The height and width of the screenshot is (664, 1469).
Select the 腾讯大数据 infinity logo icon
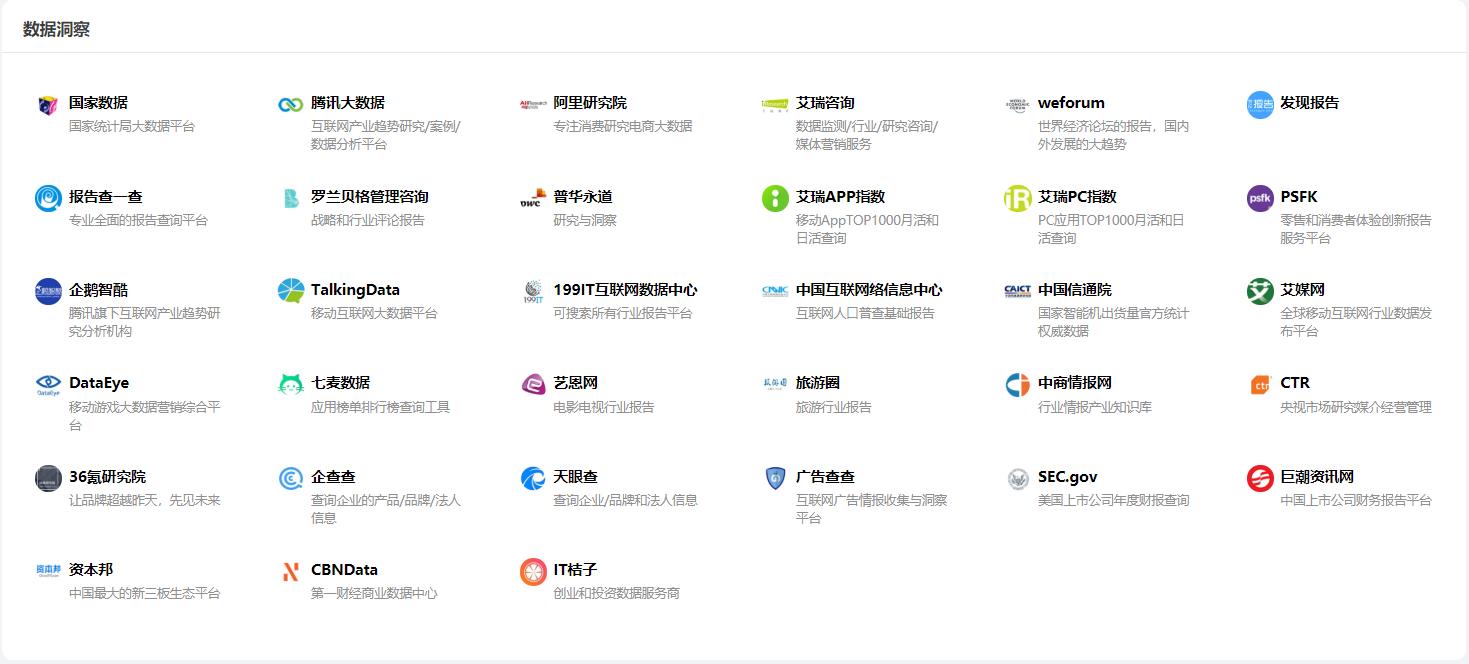click(x=290, y=102)
